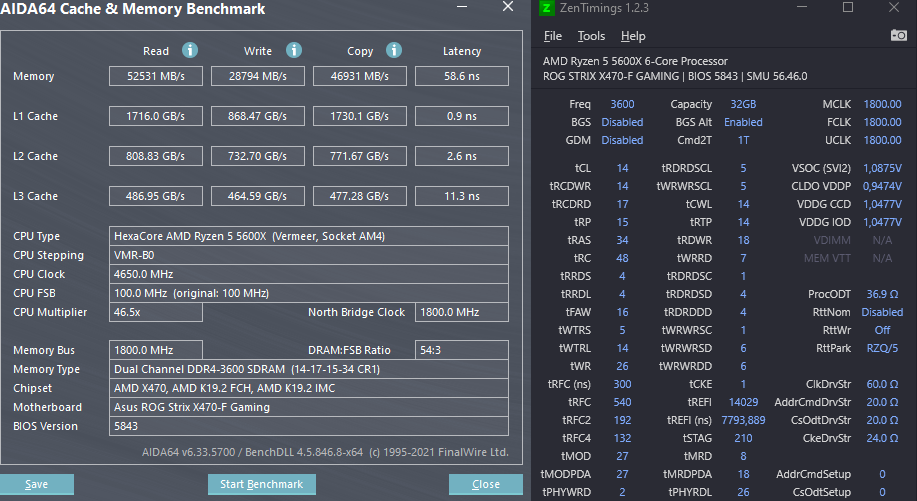Click the tRCDRD value 17
Viewport: 917px width, 501px height.
(x=622, y=204)
